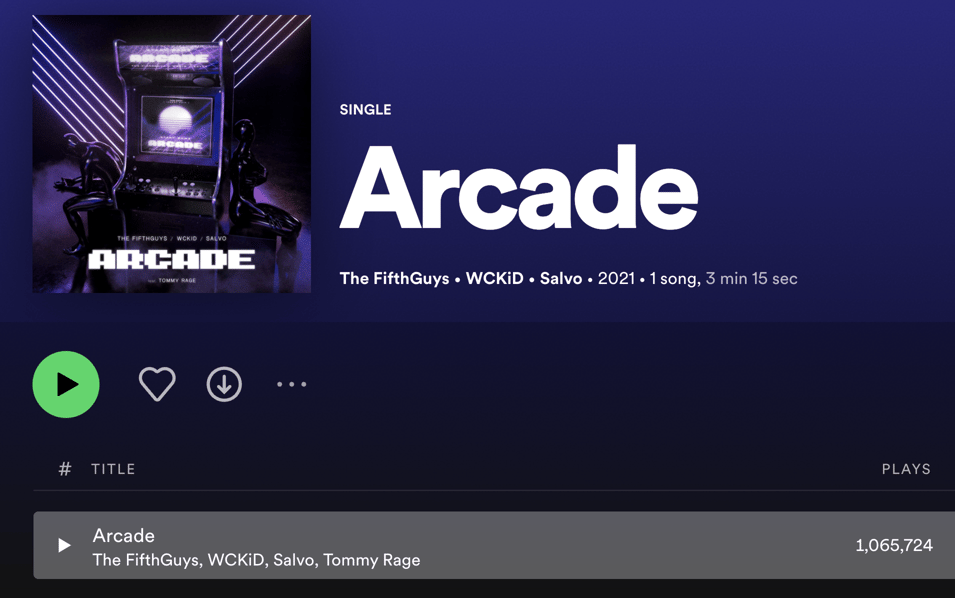Click the # column header
The height and width of the screenshot is (598, 955).
[x=65, y=469]
